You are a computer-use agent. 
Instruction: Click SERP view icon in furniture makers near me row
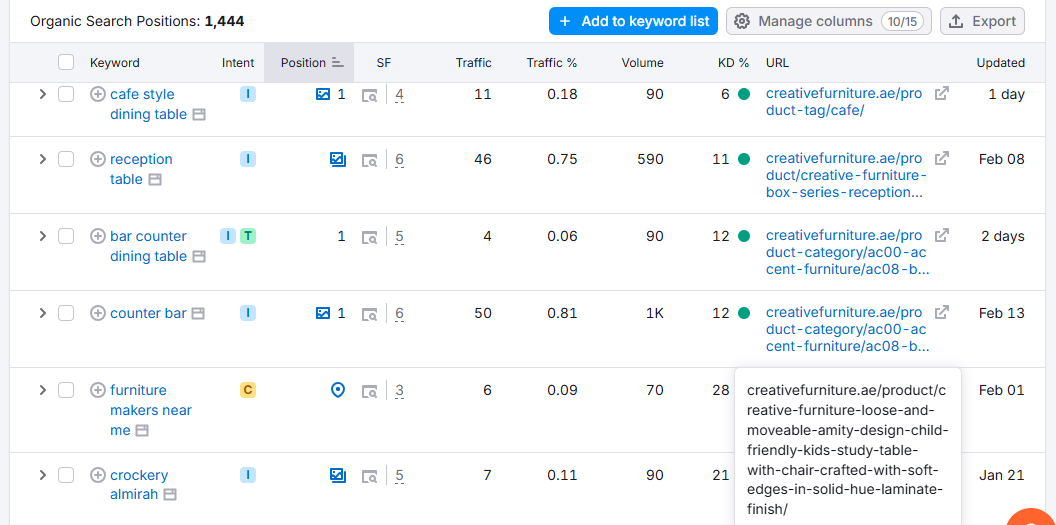point(369,391)
